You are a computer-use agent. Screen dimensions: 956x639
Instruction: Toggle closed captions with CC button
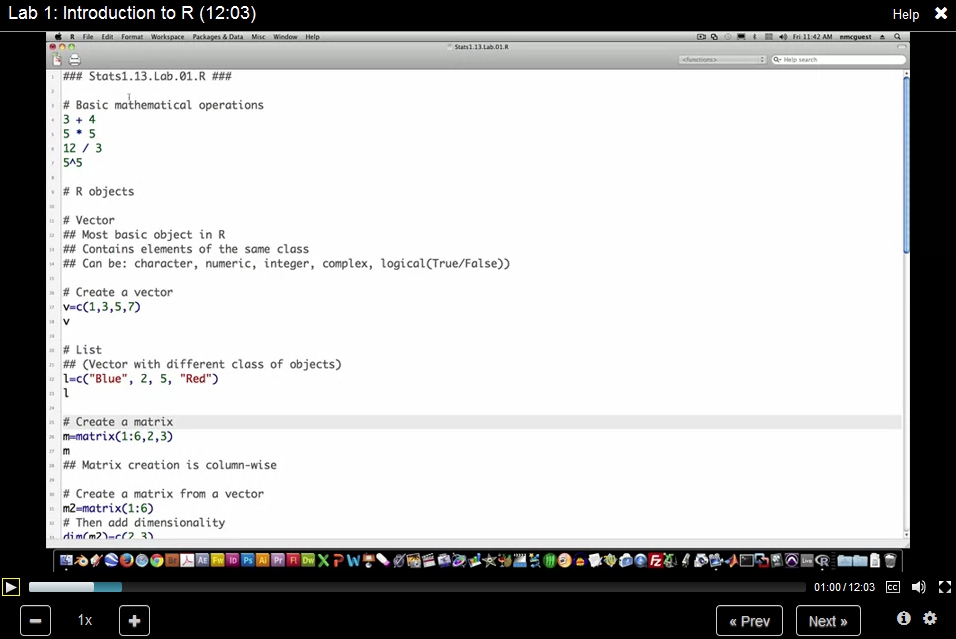(893, 587)
